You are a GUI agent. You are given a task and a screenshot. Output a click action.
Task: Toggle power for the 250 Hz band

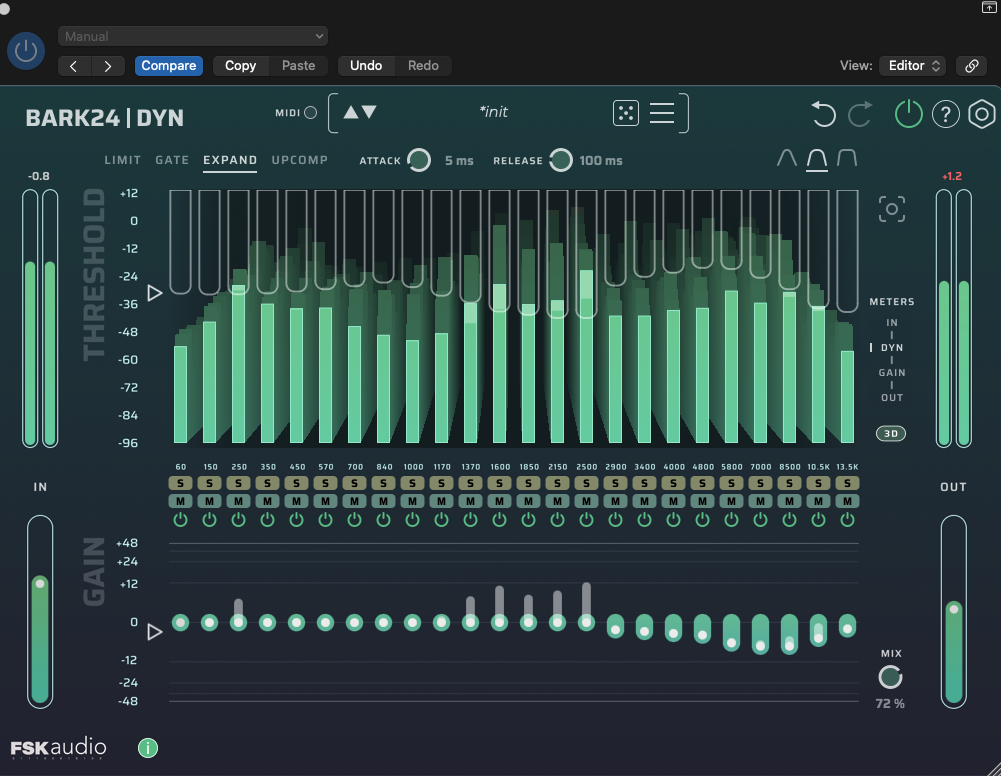(x=238, y=519)
